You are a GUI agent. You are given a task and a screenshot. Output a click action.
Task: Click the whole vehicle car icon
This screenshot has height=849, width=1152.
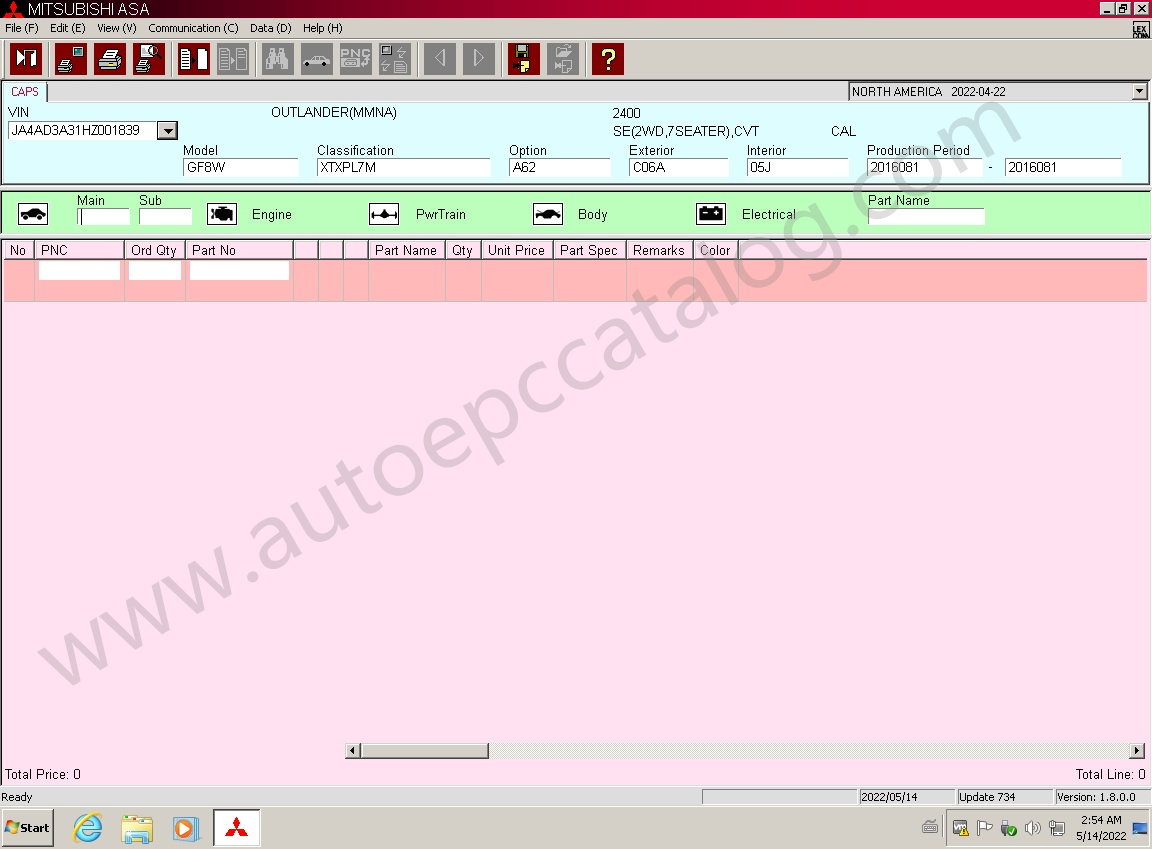[x=33, y=214]
